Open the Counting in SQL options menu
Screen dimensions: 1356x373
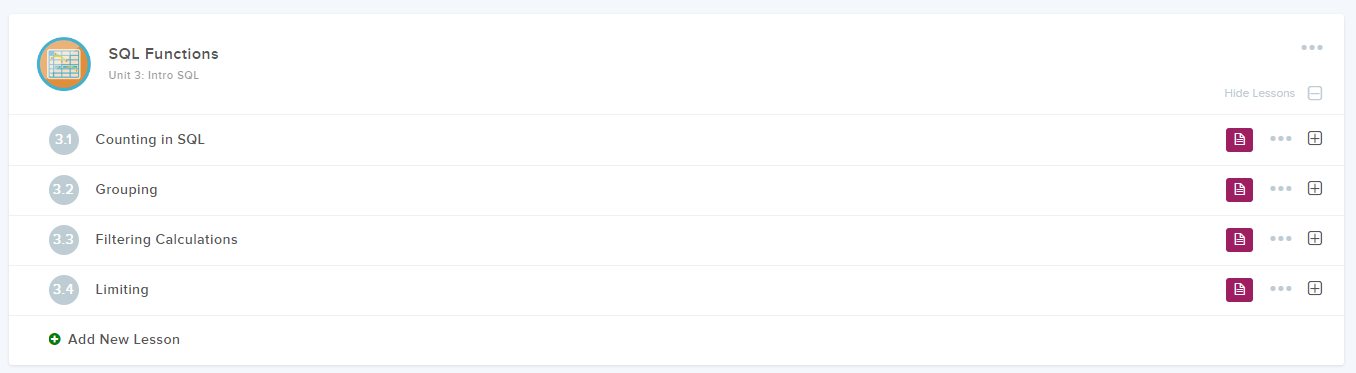pyautogui.click(x=1281, y=139)
